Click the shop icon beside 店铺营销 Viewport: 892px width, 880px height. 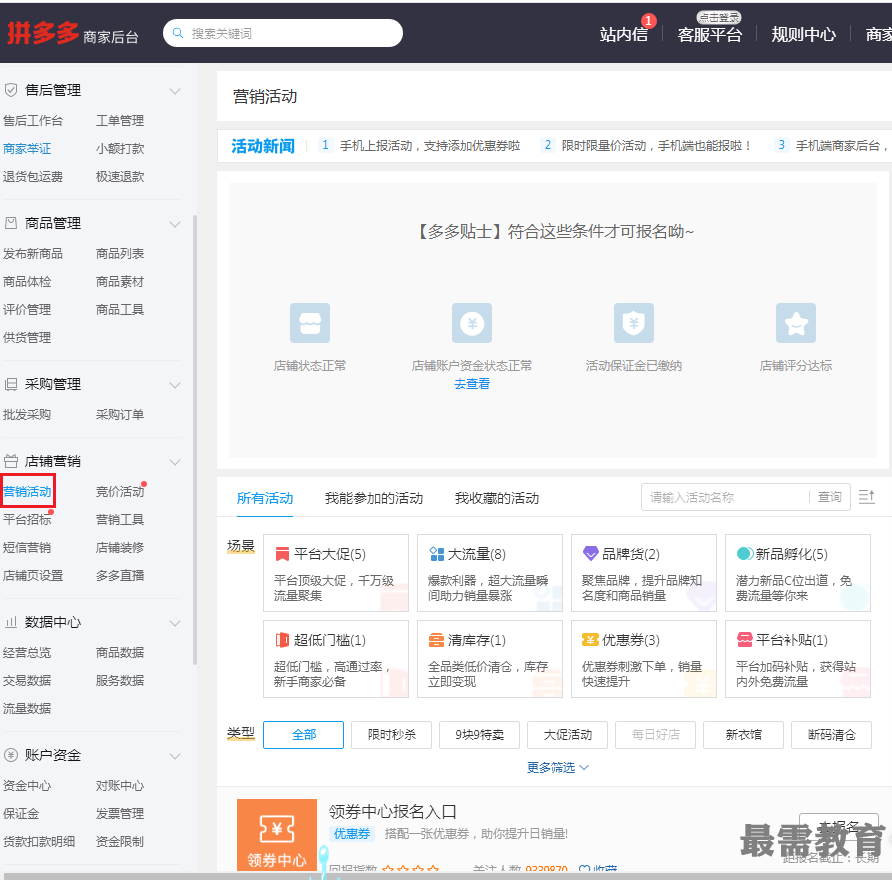point(11,461)
